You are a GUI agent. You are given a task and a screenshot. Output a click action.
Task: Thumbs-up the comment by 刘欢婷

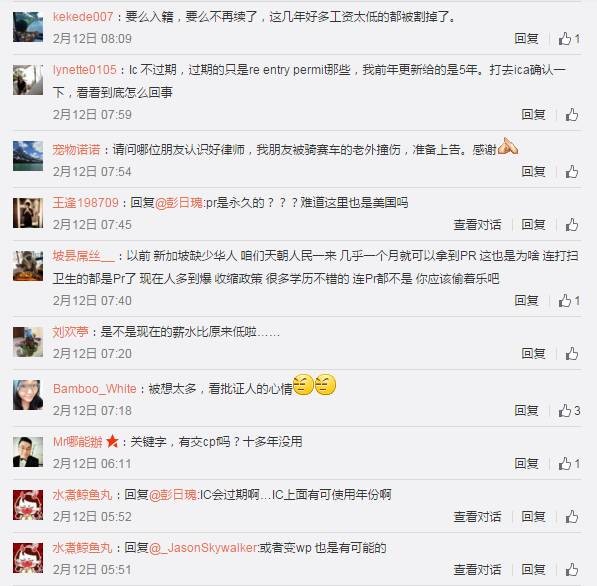(x=571, y=354)
